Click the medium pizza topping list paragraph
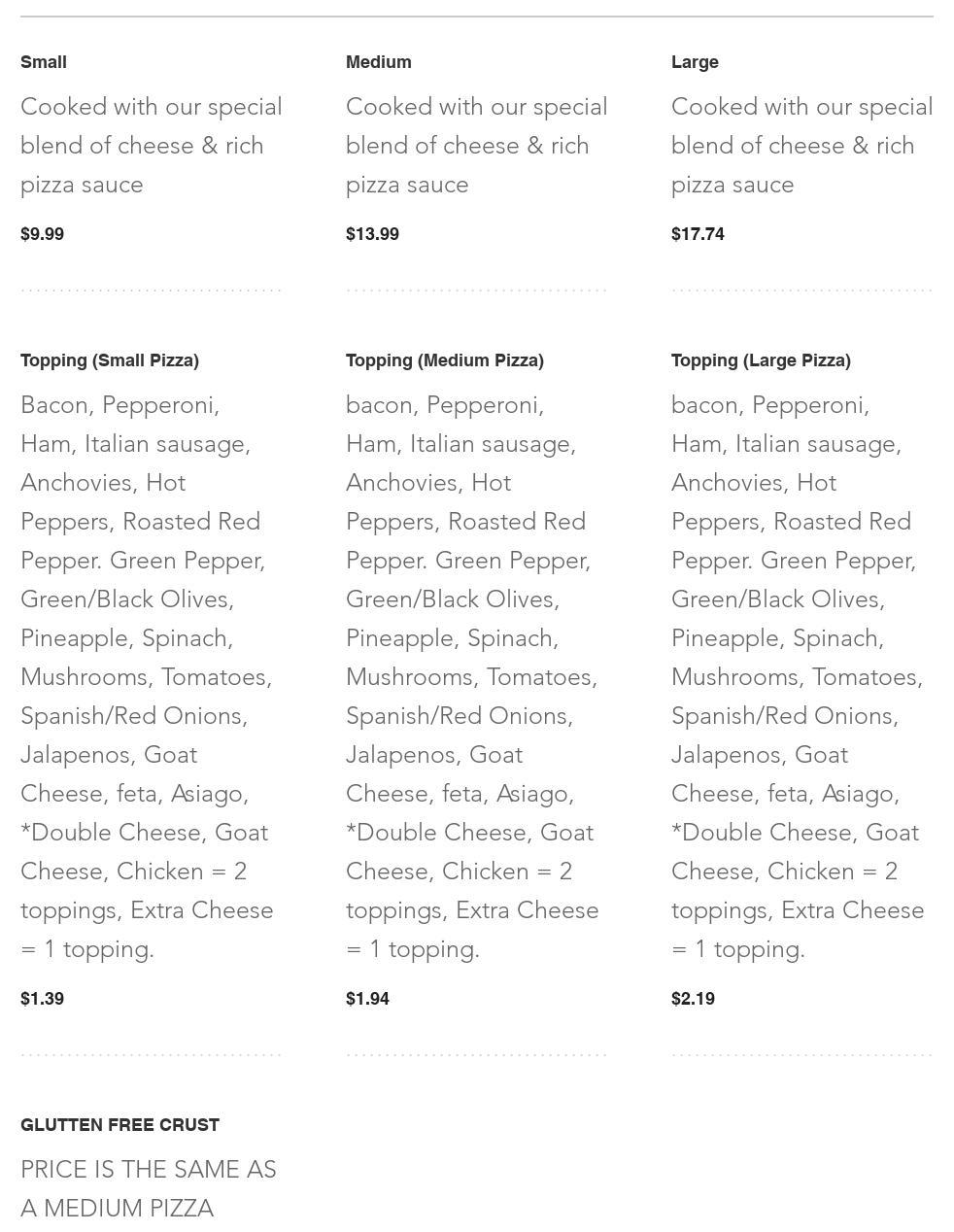The image size is (954, 1232). pyautogui.click(x=471, y=677)
